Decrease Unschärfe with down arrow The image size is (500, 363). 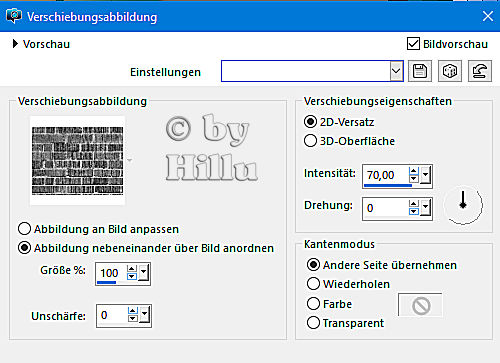coord(133,319)
